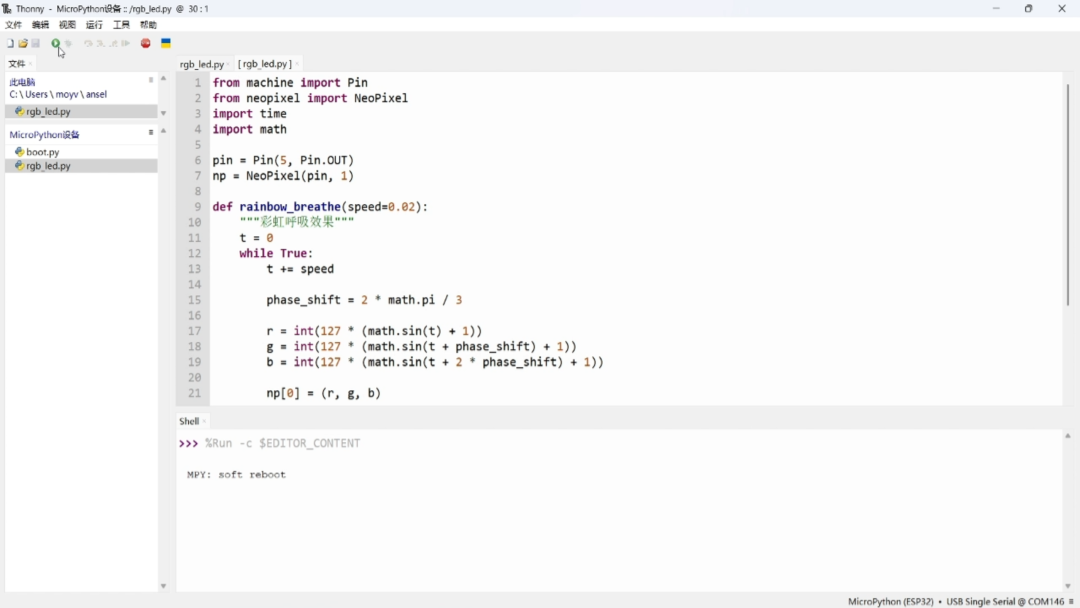Viewport: 1080px width, 608px height.
Task: Open the 视图 menu
Action: pos(68,25)
